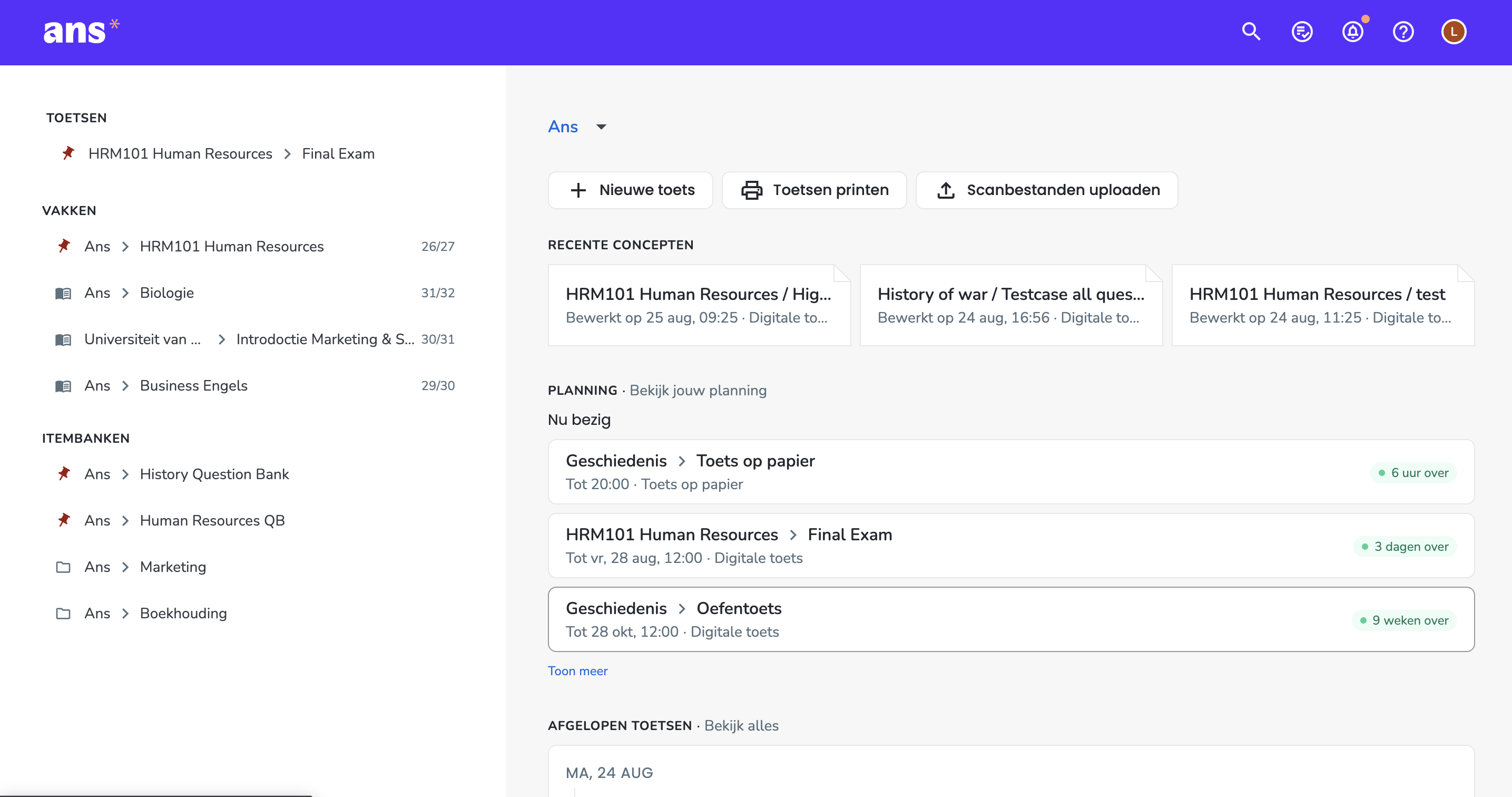Open History Question Bank item bank
1512x797 pixels.
(214, 474)
